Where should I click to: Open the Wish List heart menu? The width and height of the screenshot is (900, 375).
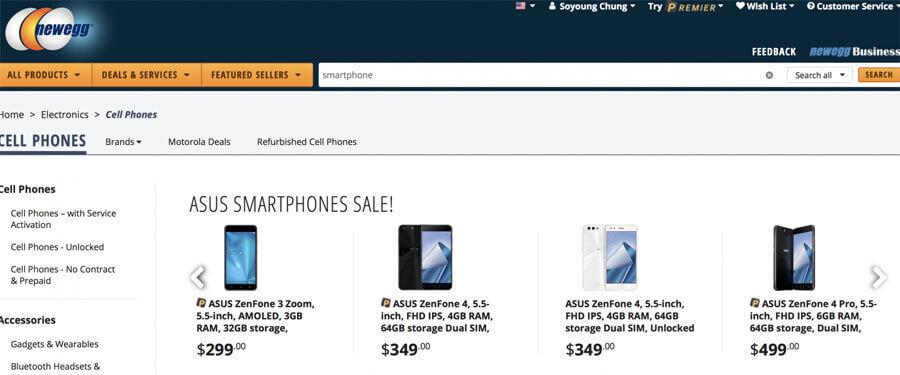coord(765,6)
